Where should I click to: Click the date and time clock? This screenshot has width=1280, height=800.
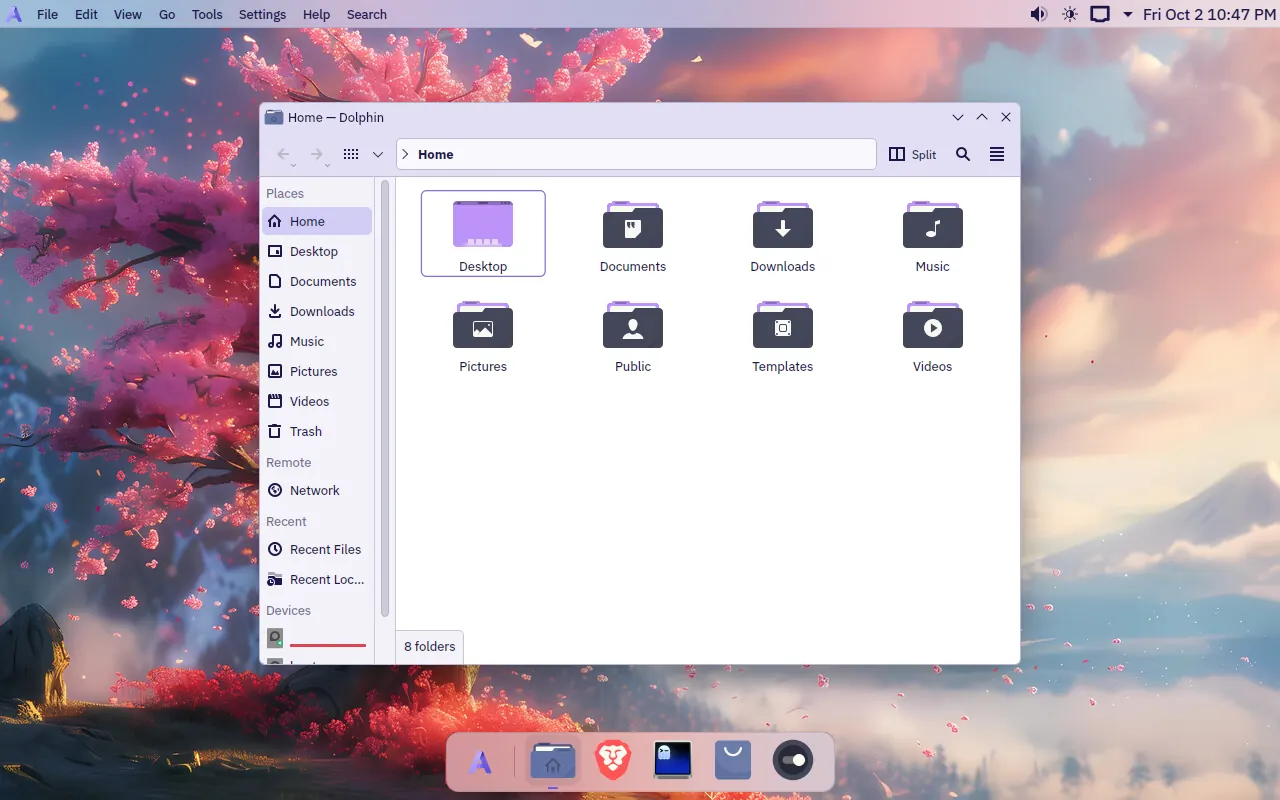pyautogui.click(x=1209, y=14)
